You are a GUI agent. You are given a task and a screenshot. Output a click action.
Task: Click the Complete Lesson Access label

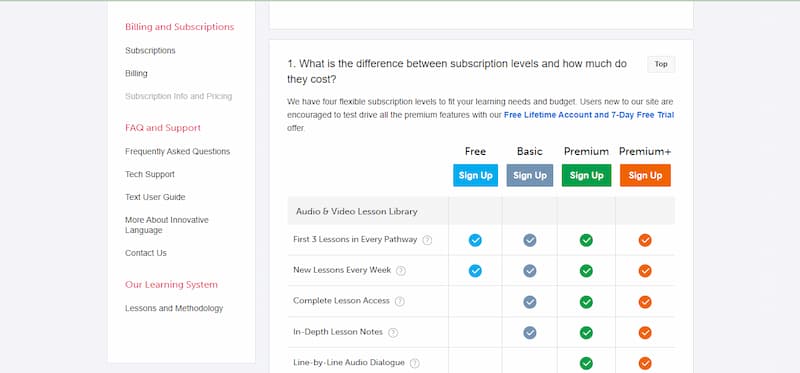(341, 301)
